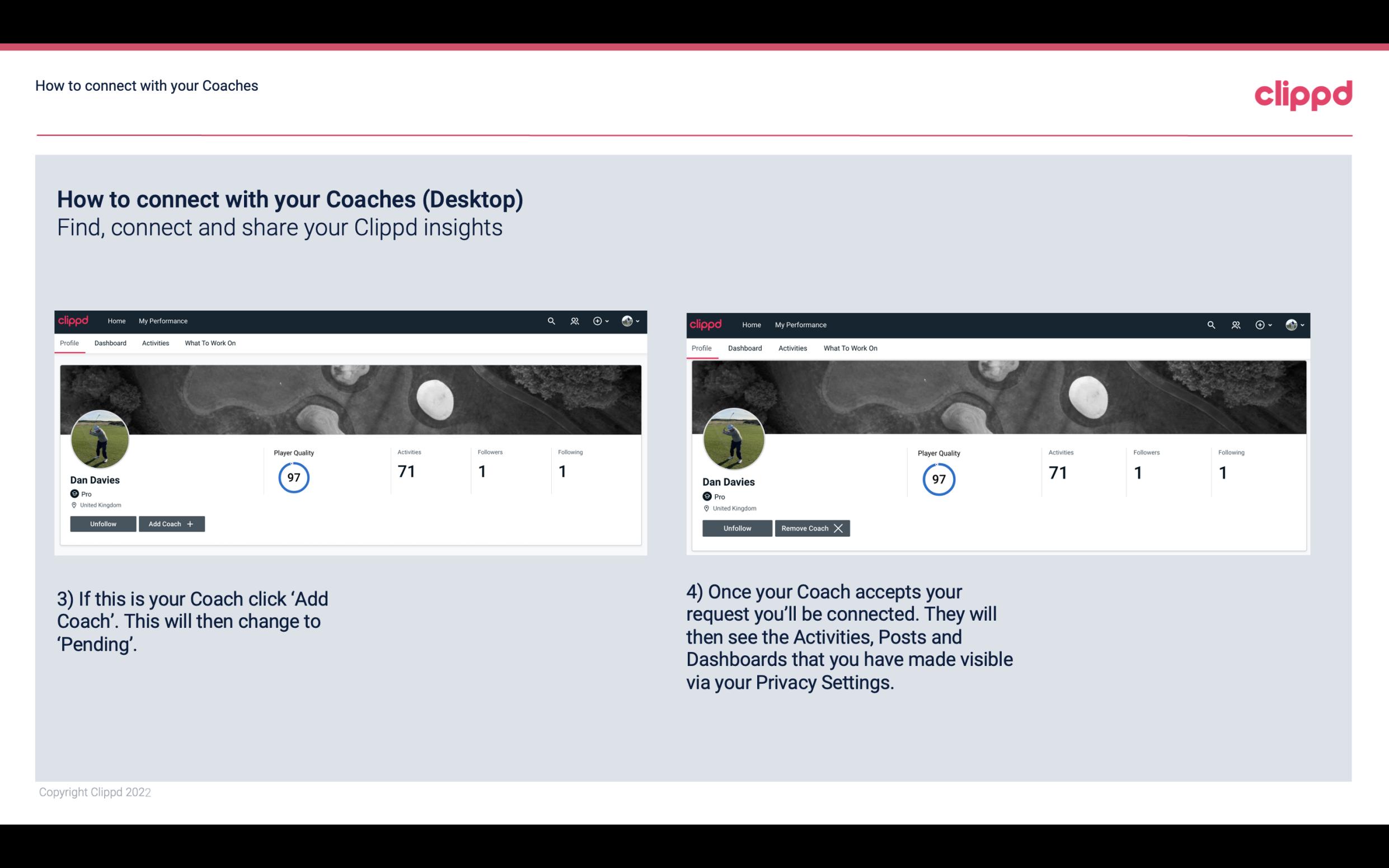Select the Dashboard tab left panel
Image resolution: width=1389 pixels, height=868 pixels.
pos(109,343)
